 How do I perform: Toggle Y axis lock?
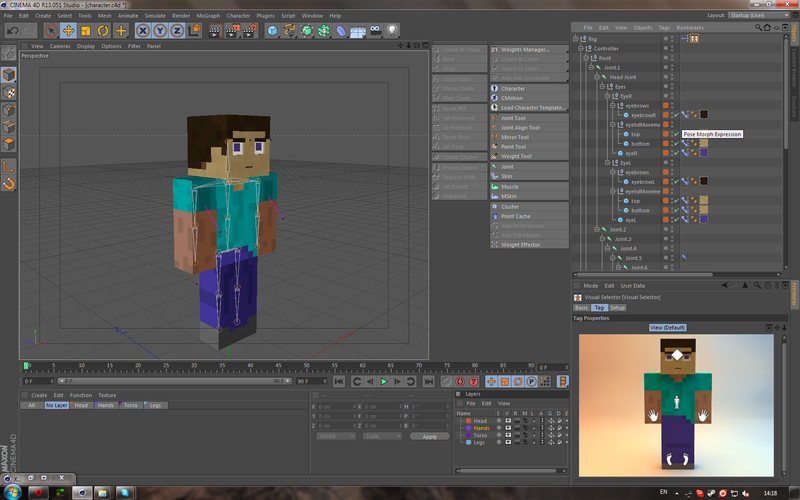160,31
